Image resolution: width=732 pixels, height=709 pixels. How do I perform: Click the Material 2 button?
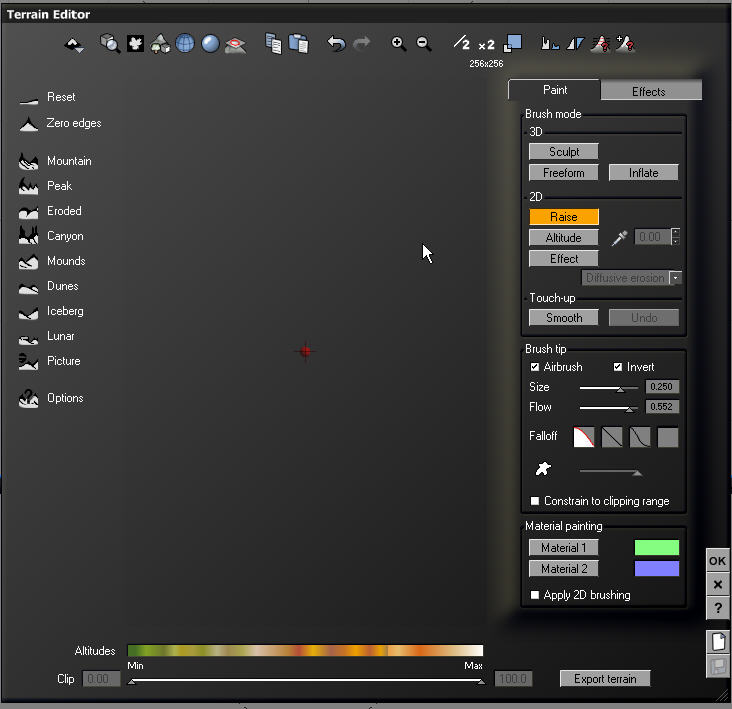coord(563,569)
